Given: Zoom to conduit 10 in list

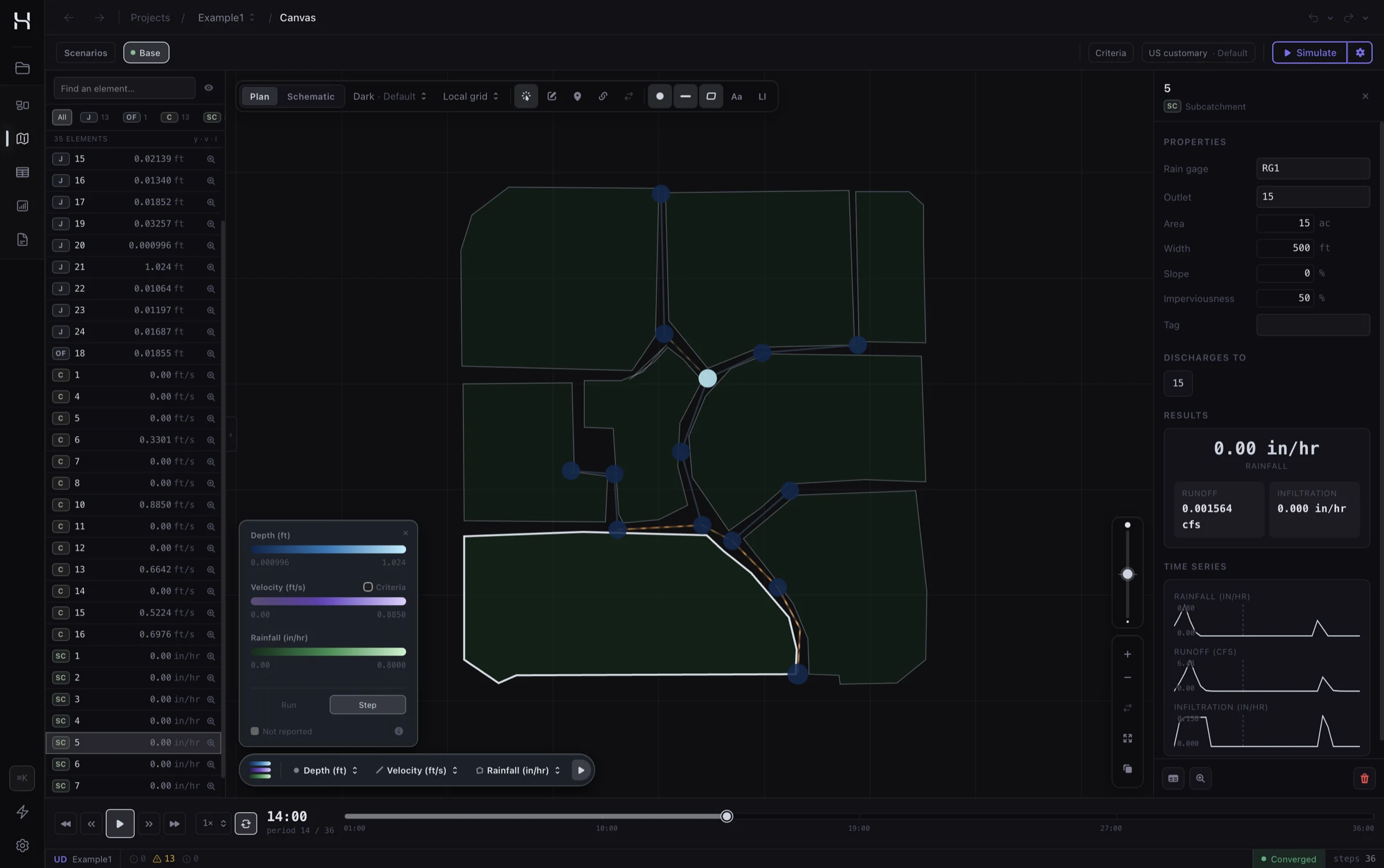Looking at the screenshot, I should pos(211,505).
